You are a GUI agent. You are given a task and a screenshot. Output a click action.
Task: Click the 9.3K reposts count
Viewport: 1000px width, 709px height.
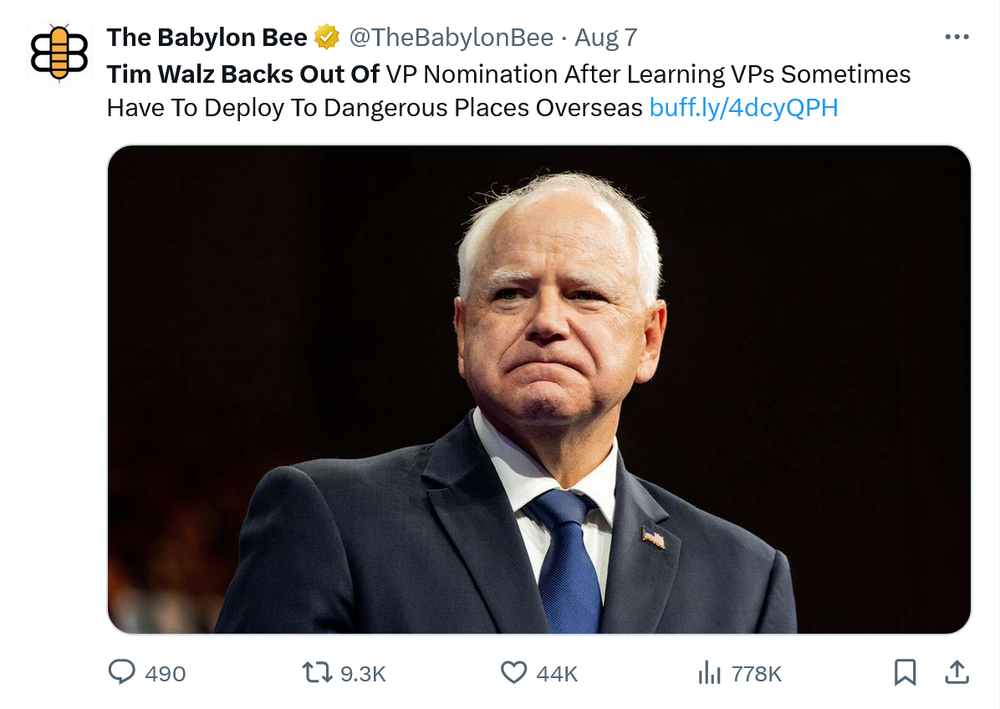[x=363, y=673]
